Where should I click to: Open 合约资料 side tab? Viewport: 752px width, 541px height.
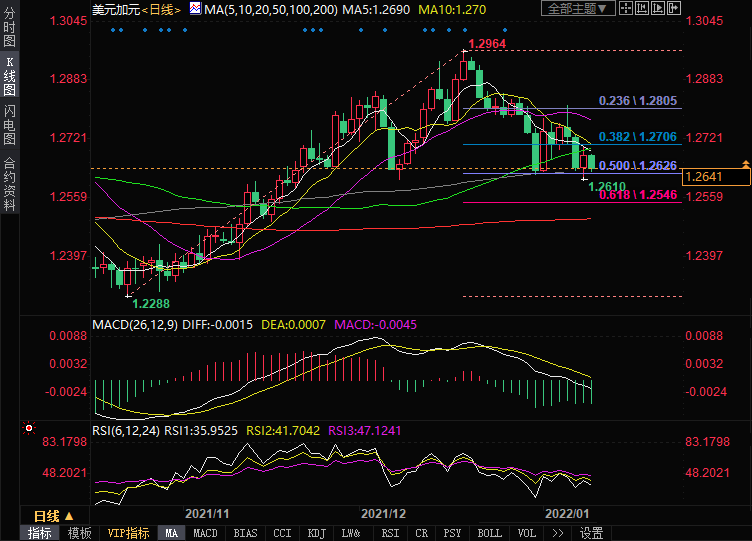tap(9, 184)
